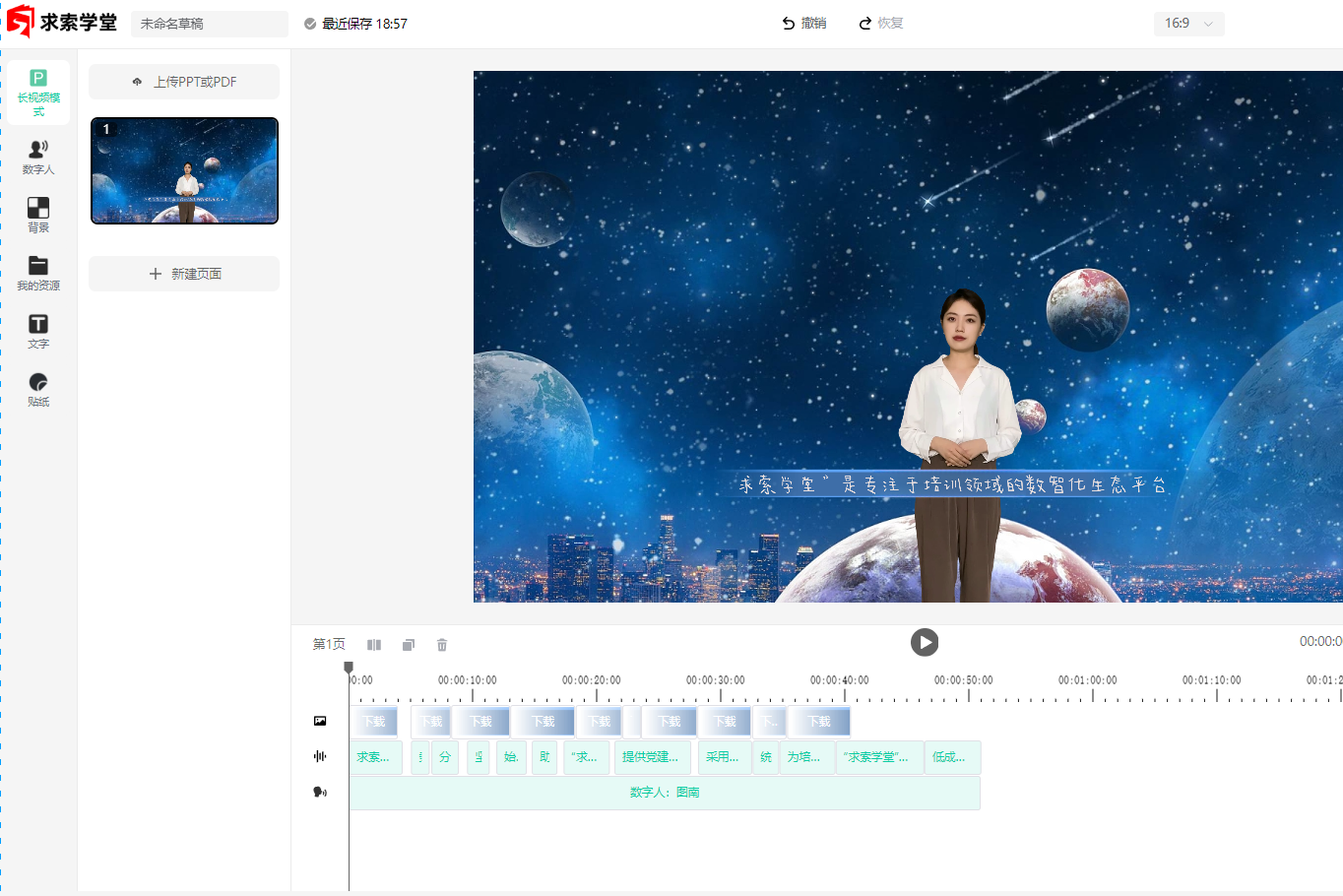1343x896 pixels.
Task: Click the 00:00:50:00 ruler mark
Action: coord(964,680)
